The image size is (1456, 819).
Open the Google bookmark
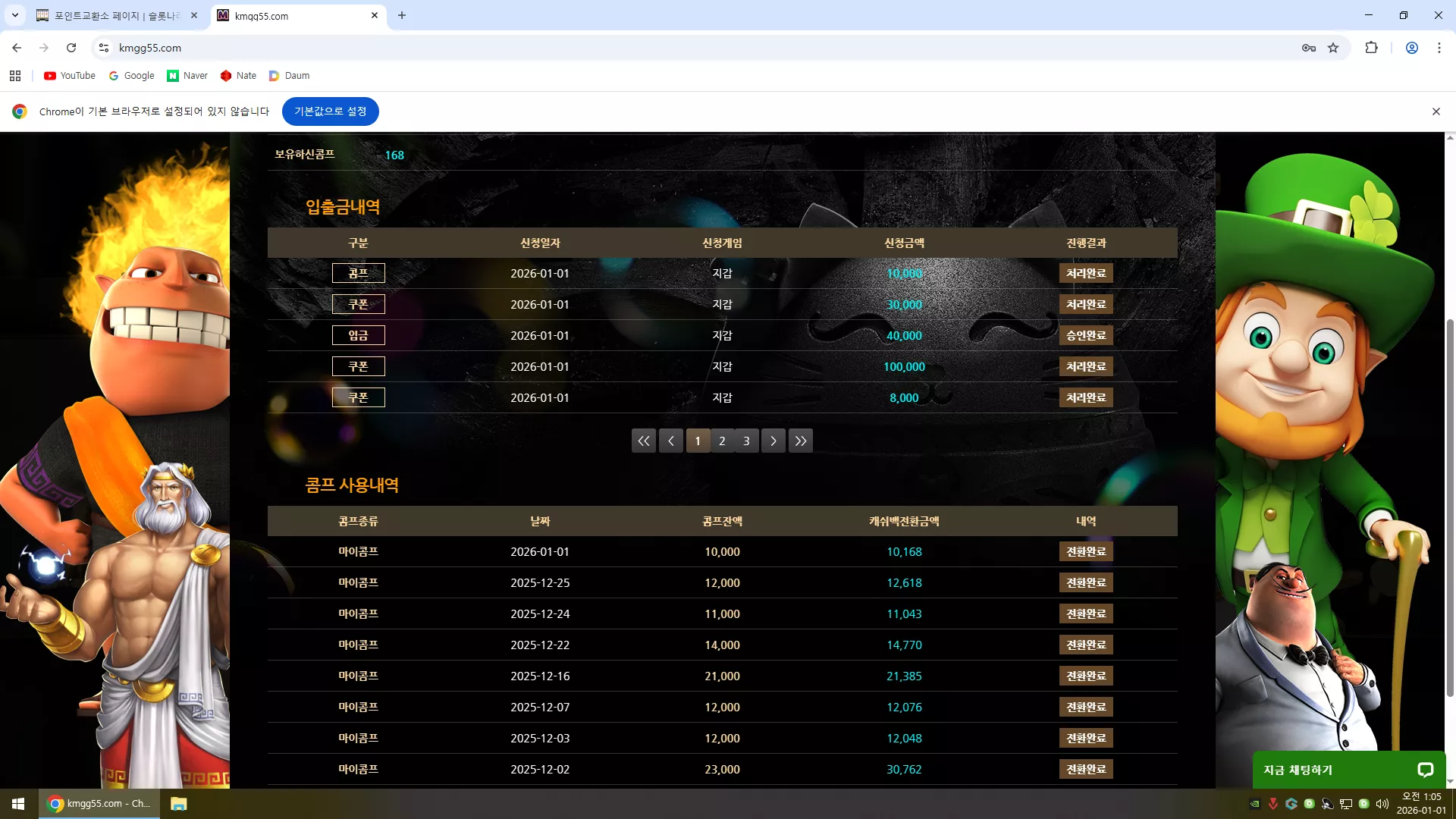click(131, 76)
